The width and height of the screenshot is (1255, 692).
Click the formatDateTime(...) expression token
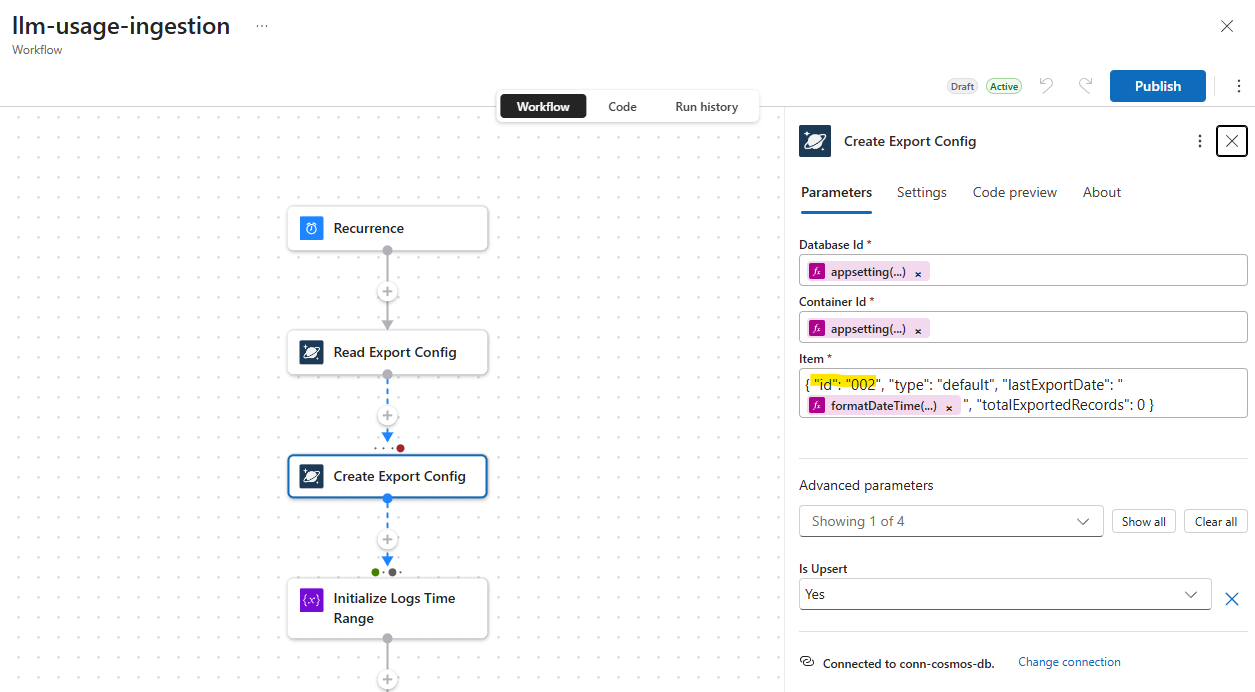tap(885, 406)
